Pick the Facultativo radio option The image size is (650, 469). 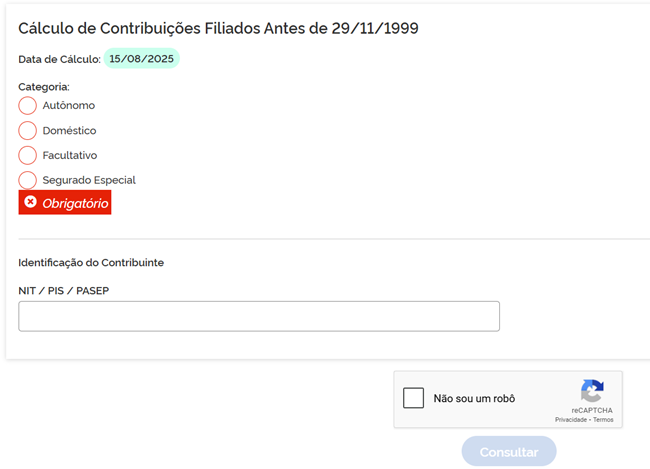point(27,155)
